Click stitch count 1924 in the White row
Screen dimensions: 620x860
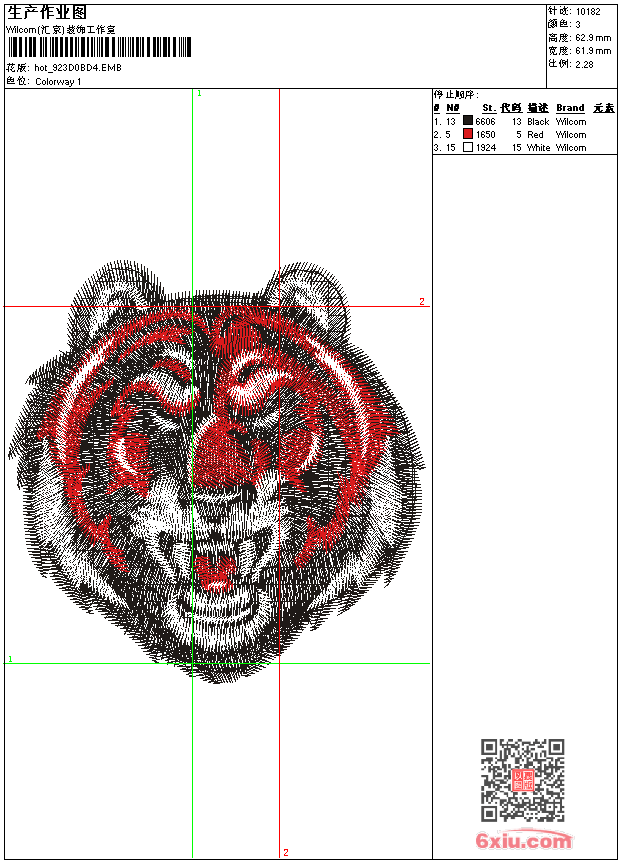pos(486,148)
